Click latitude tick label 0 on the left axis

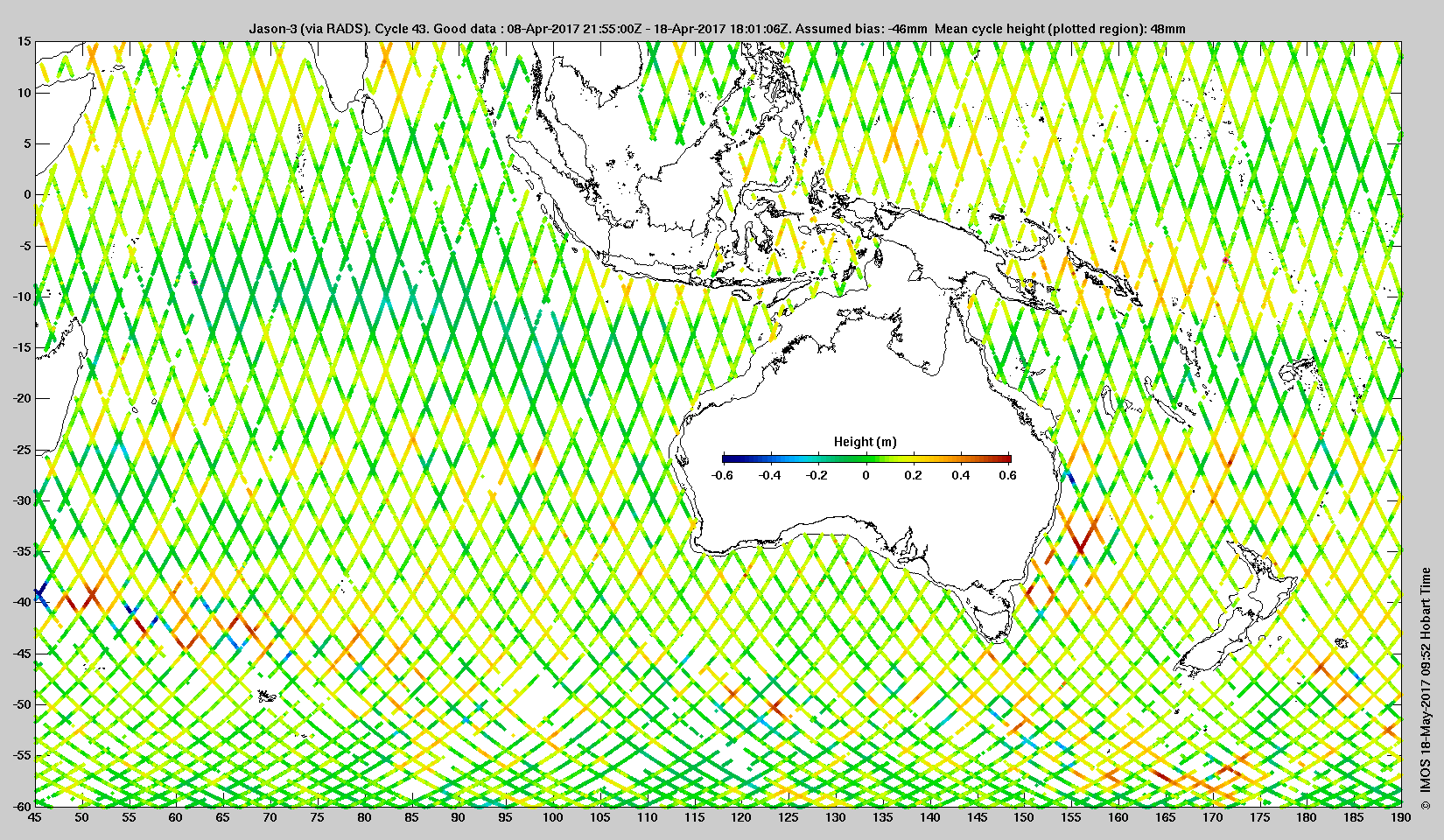pos(27,194)
